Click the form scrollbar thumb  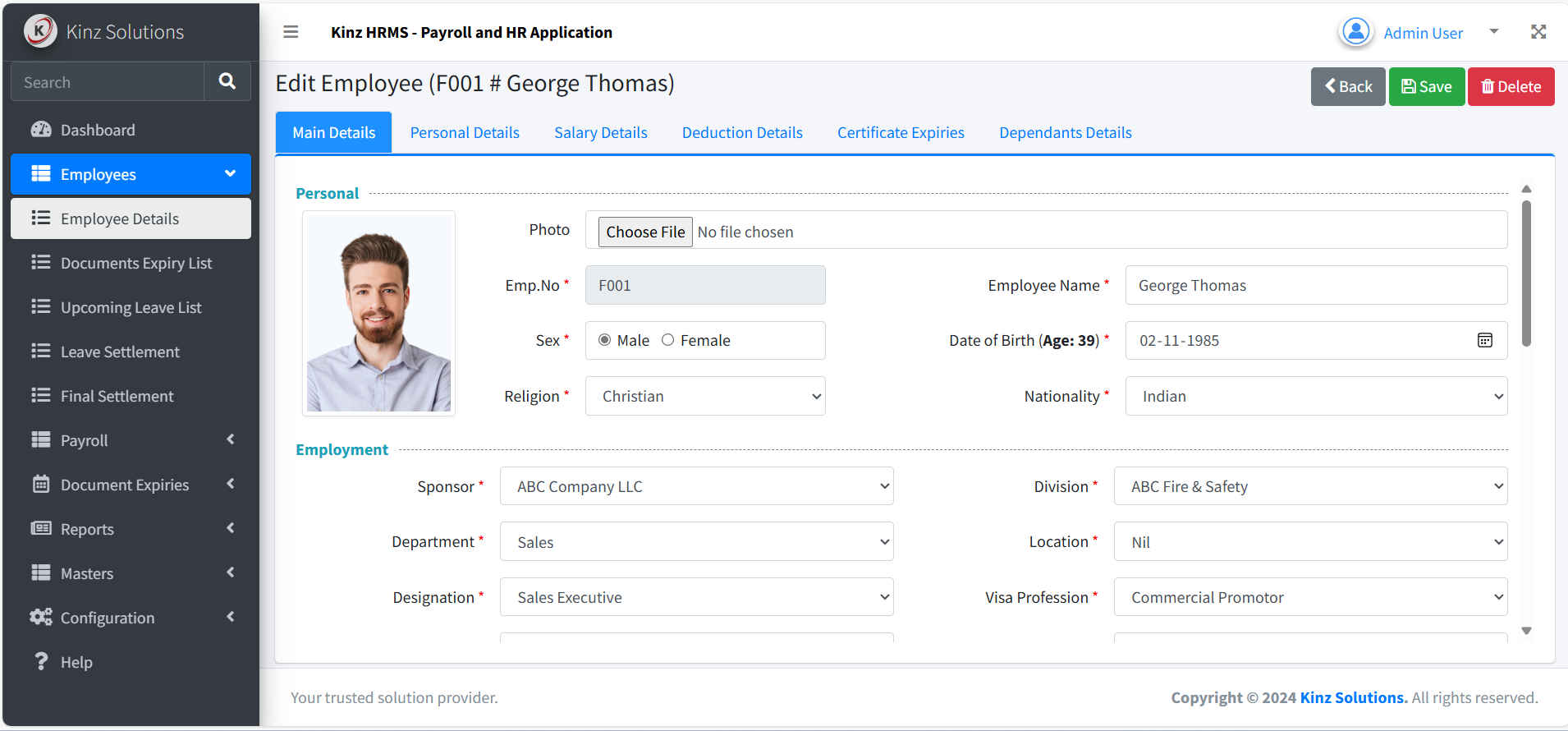coord(1526,274)
